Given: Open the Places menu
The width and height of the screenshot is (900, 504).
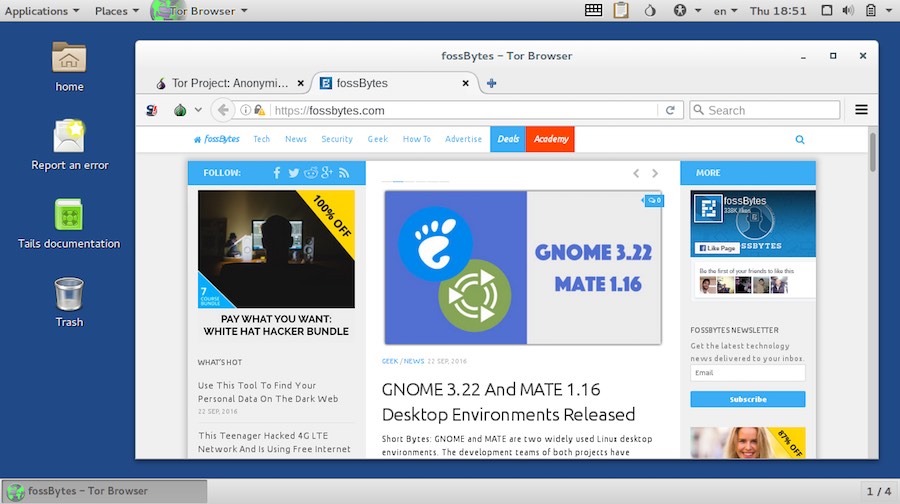Looking at the screenshot, I should 117,11.
